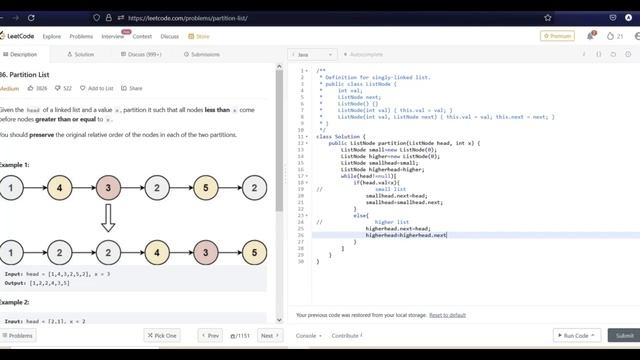
Task: View the streak flame counter
Action: click(615, 36)
